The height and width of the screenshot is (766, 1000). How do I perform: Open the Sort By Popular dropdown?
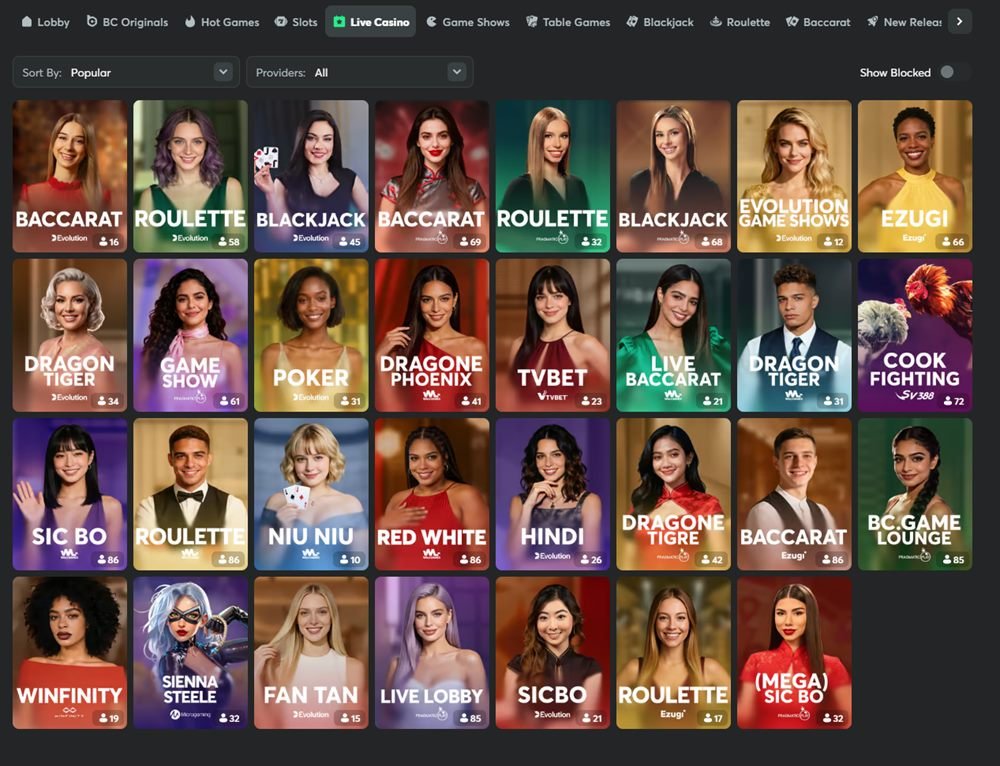[126, 72]
